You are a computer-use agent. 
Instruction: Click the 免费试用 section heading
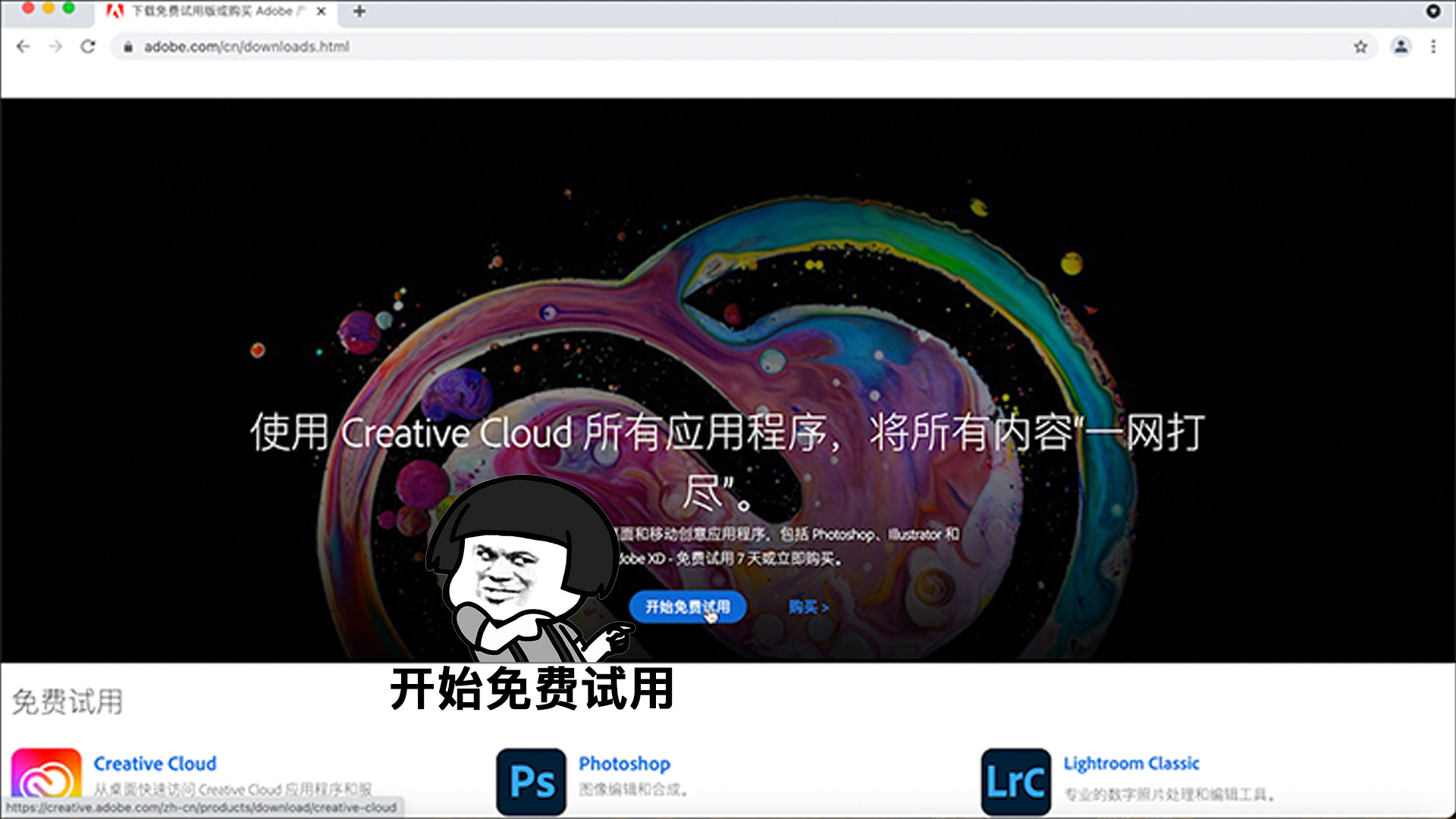pyautogui.click(x=67, y=702)
